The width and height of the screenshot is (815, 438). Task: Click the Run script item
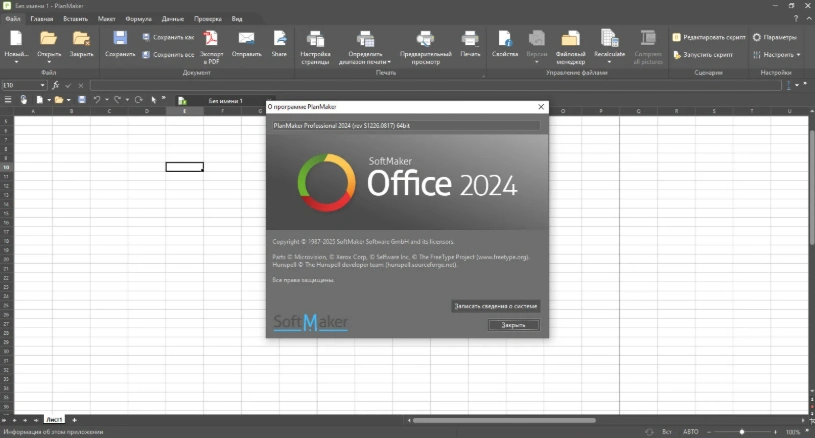pos(703,55)
